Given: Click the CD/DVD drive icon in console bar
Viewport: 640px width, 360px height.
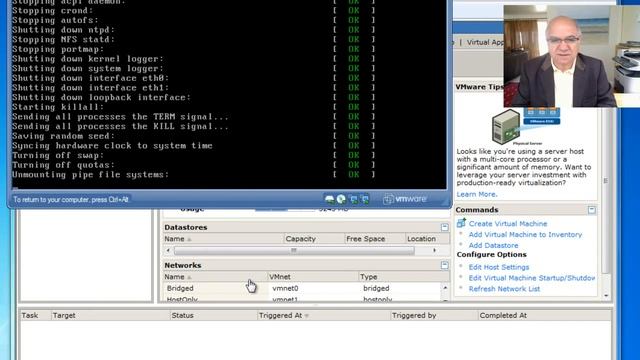Looking at the screenshot, I should tap(341, 199).
